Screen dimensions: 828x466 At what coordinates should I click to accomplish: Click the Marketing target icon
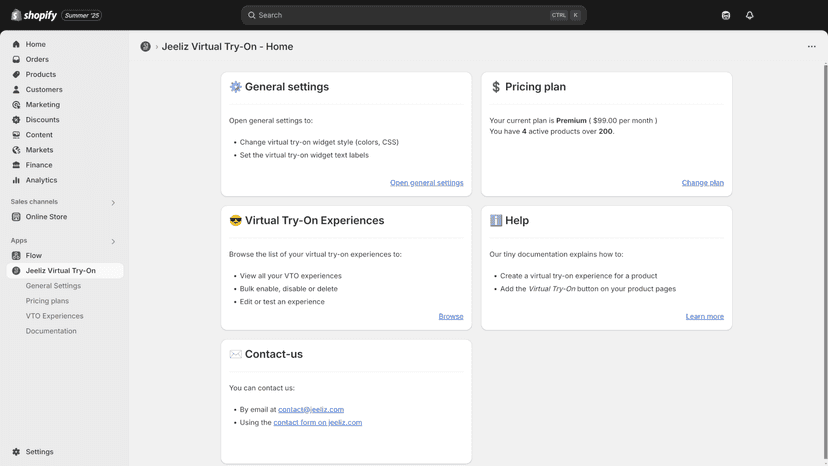pos(16,105)
